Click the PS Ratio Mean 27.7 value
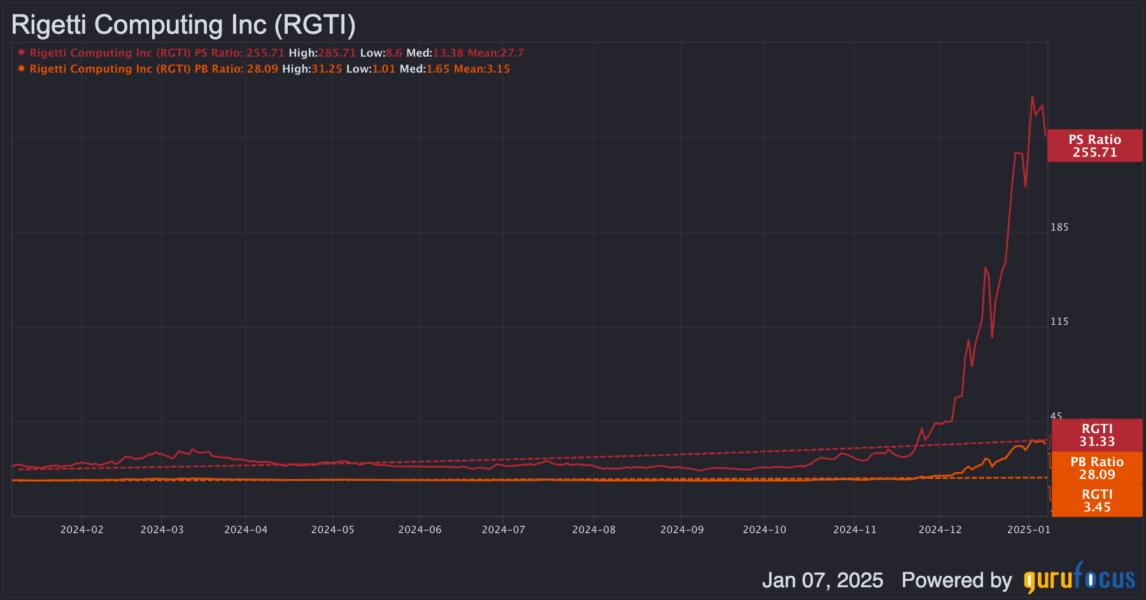The image size is (1146, 600). click(x=512, y=53)
